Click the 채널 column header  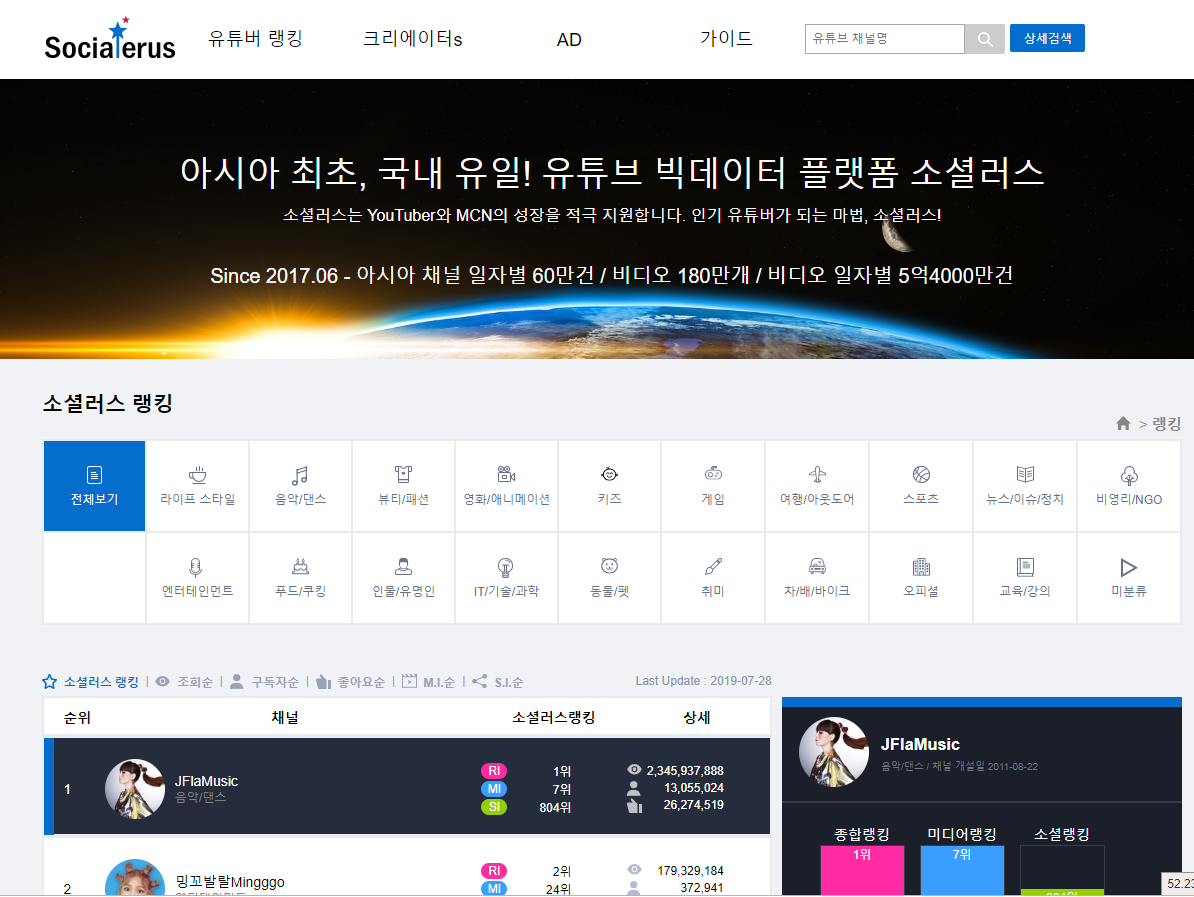(x=285, y=717)
